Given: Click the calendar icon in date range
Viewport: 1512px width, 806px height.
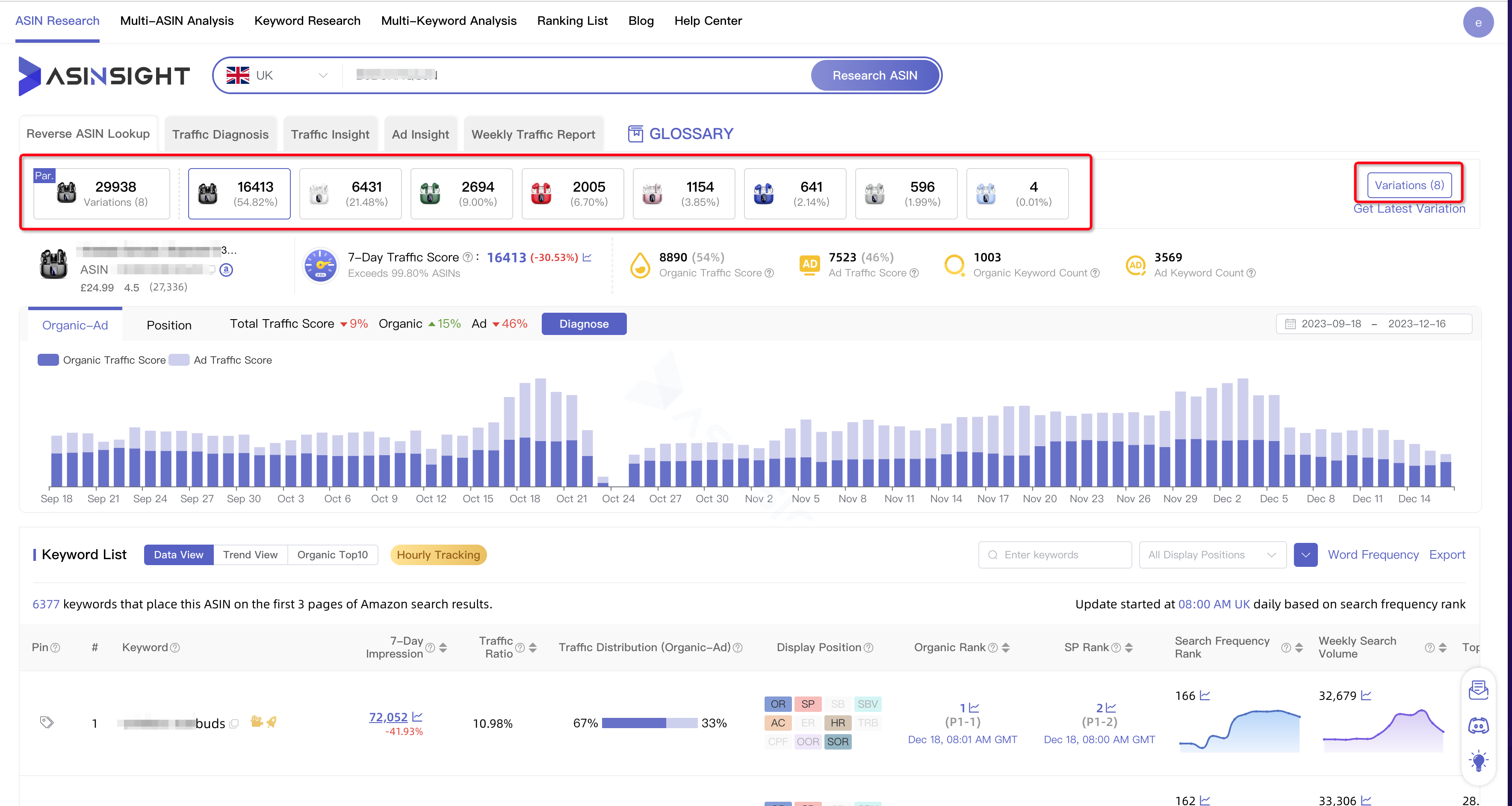Looking at the screenshot, I should [x=1290, y=324].
